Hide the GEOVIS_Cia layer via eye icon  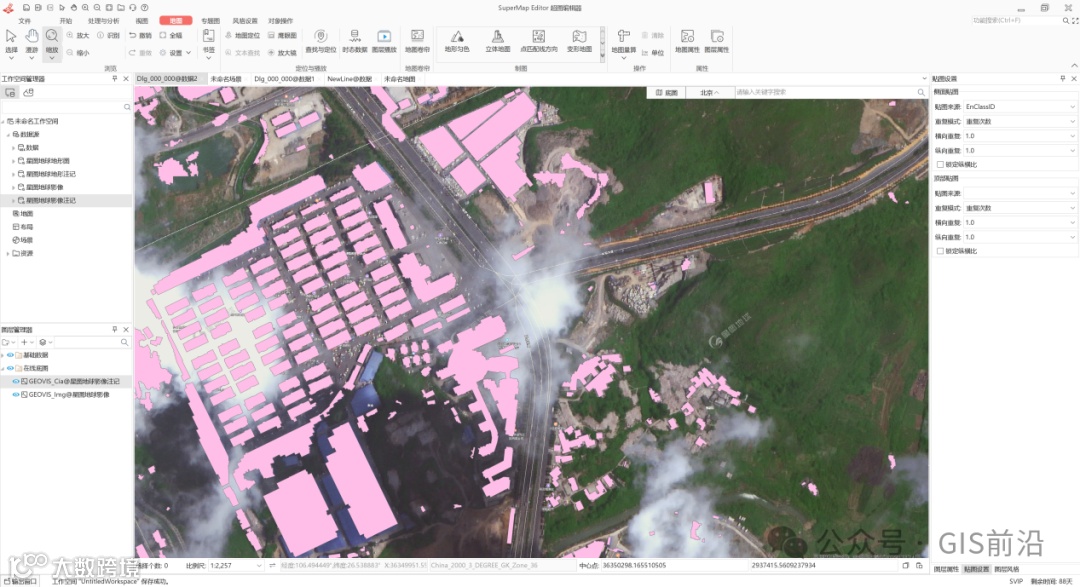[16, 381]
